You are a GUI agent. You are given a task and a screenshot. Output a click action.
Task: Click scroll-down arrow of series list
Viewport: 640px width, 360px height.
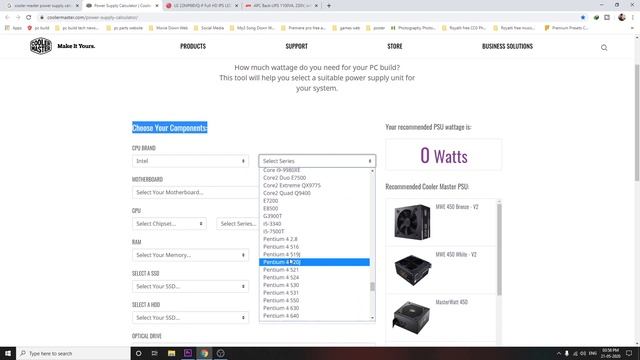[x=372, y=318]
